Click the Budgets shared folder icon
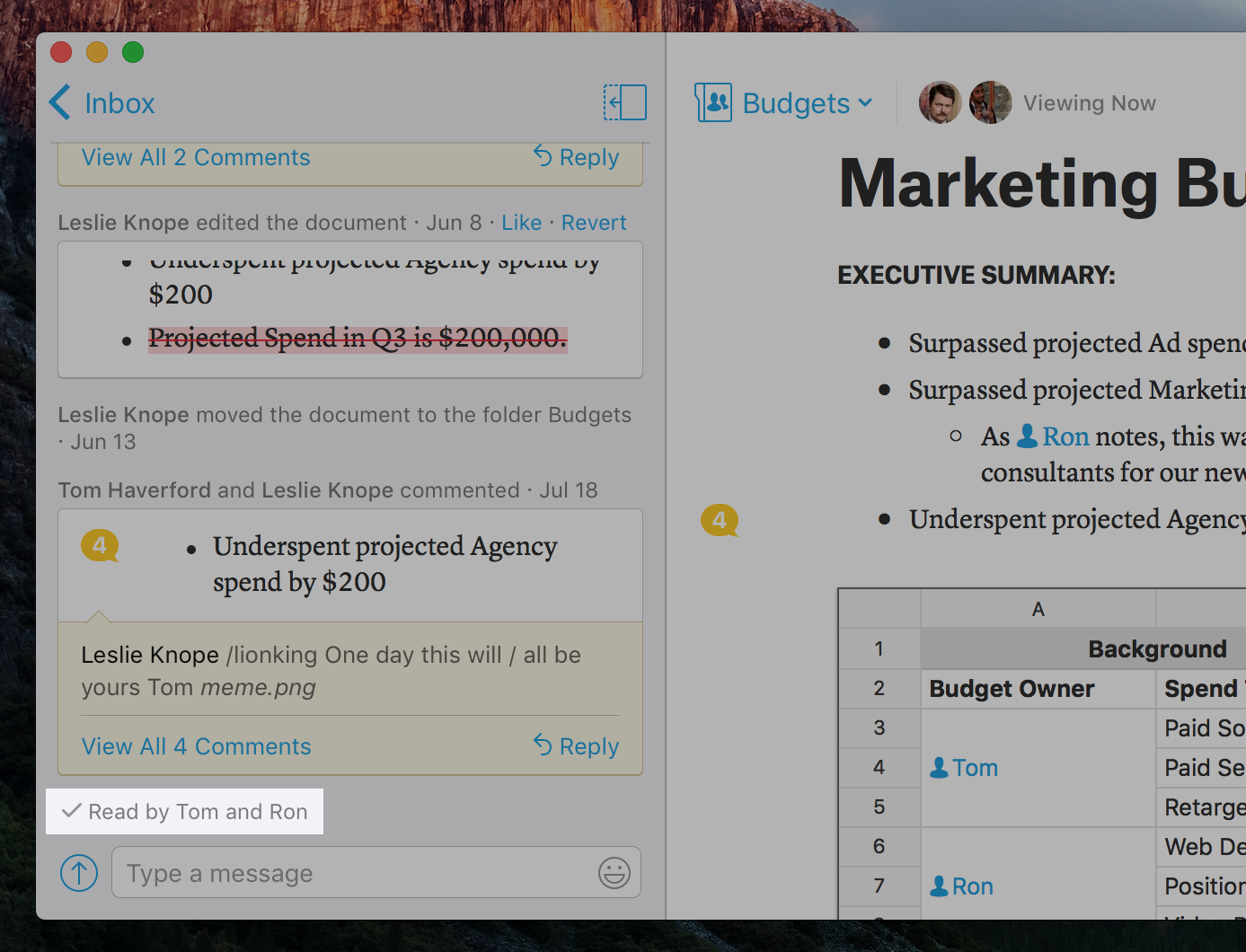The image size is (1246, 952). click(713, 102)
